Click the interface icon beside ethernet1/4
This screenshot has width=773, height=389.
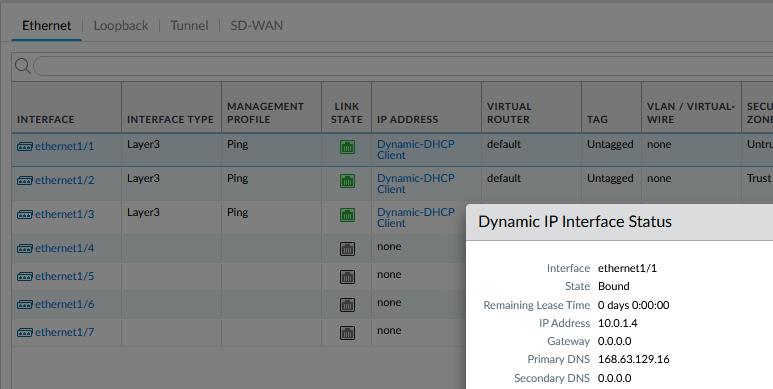point(25,248)
